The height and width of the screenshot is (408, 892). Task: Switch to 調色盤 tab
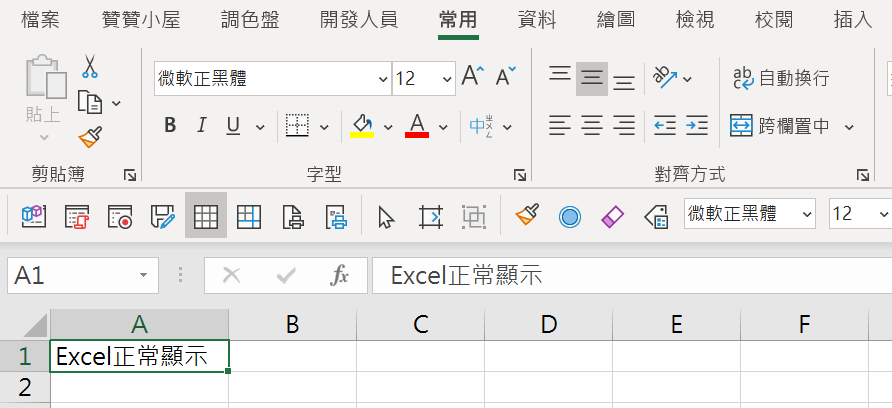(250, 20)
